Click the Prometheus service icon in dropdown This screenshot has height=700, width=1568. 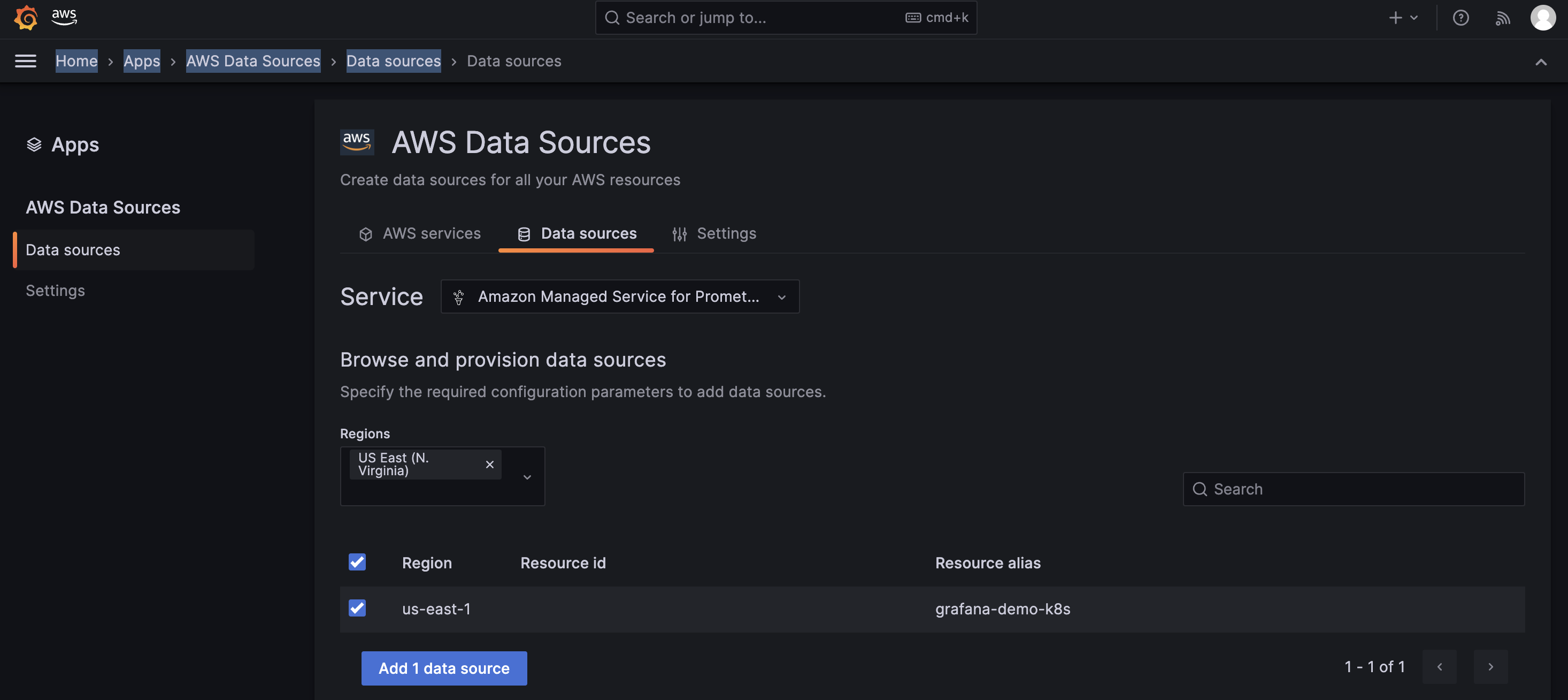tap(459, 296)
